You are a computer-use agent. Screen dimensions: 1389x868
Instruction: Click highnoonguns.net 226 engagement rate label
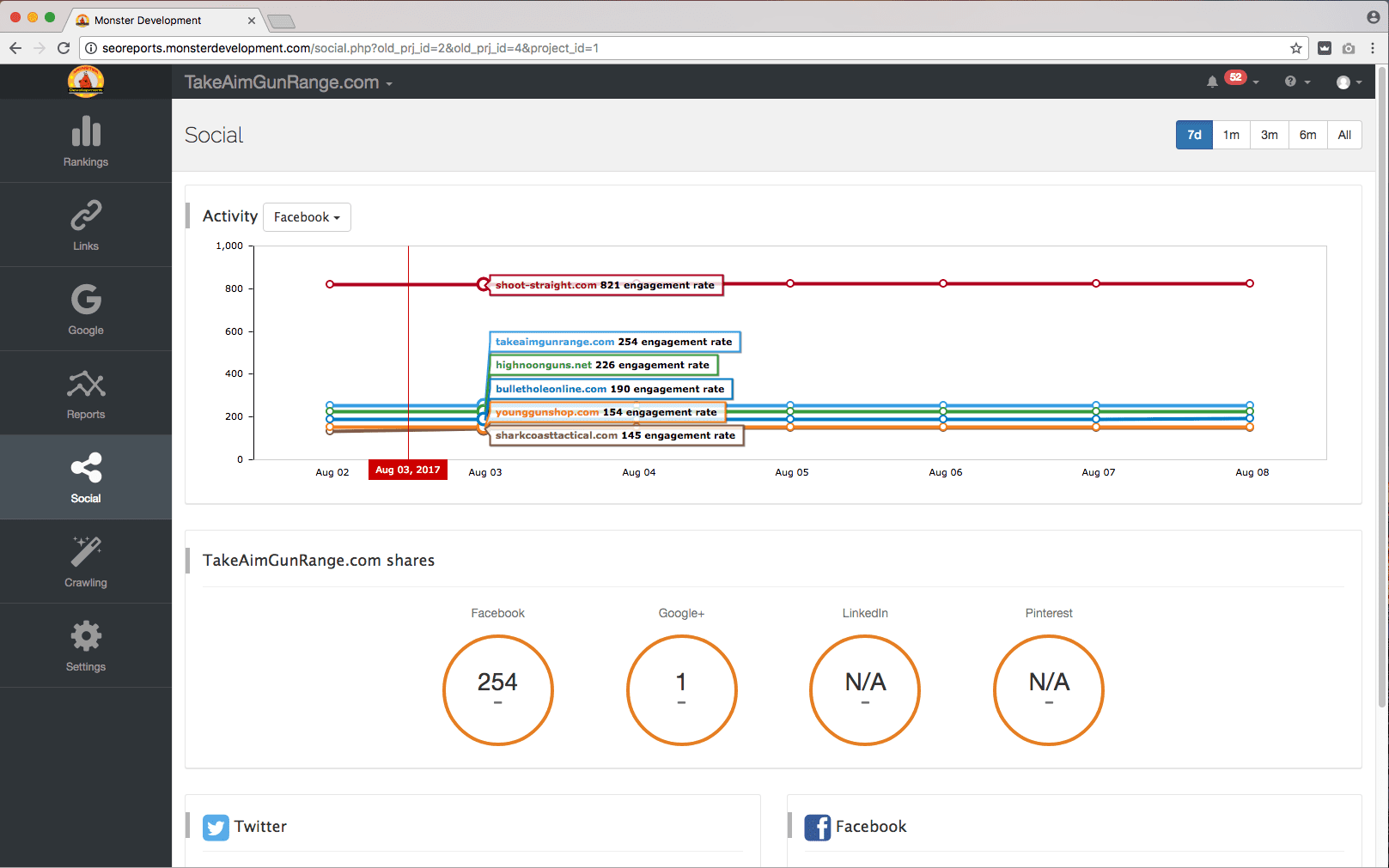pyautogui.click(x=603, y=365)
